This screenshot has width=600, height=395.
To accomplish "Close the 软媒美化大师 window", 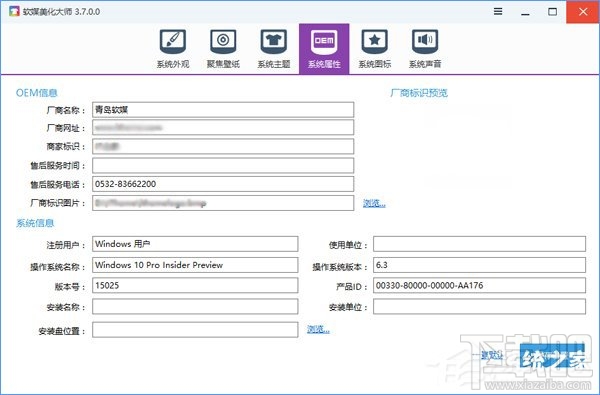I will pyautogui.click(x=583, y=12).
